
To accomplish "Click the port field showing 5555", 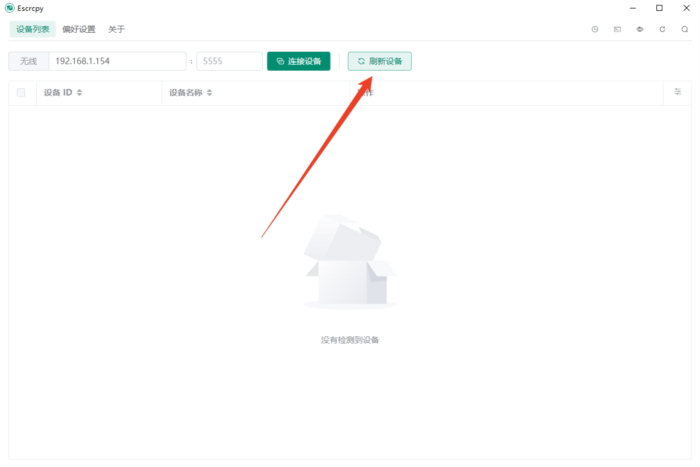I will pyautogui.click(x=229, y=61).
